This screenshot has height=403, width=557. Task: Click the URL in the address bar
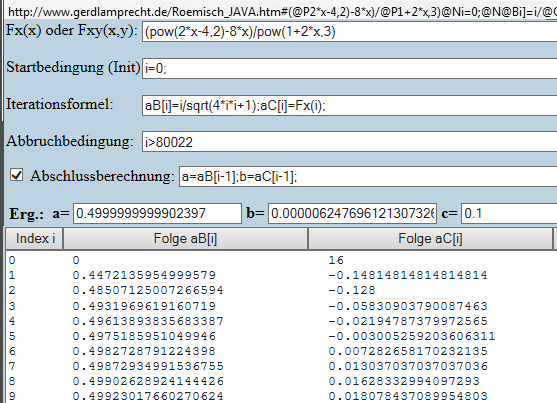(282, 12)
